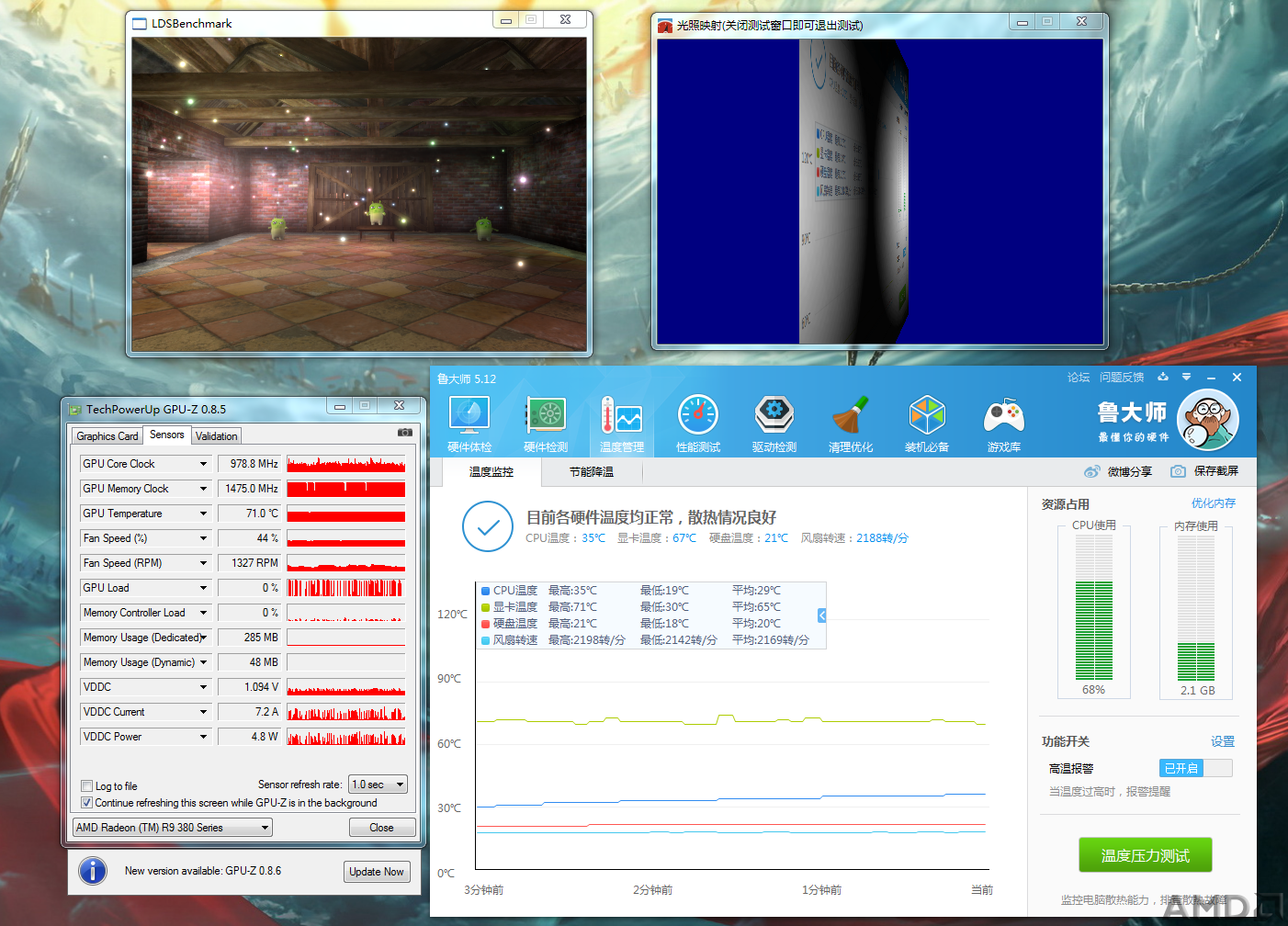Open AMD Radeon R9 380 Series selector
This screenshot has height=926, width=1288.
[173, 828]
